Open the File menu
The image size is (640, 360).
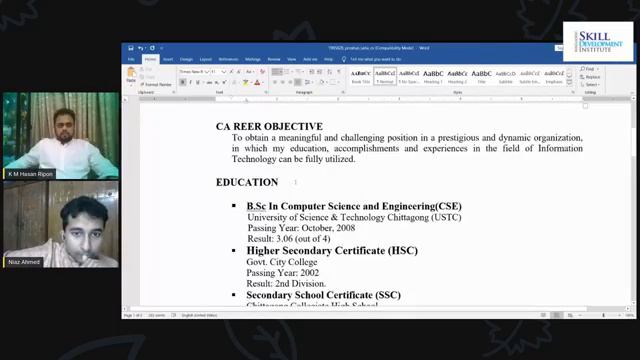[x=131, y=60]
